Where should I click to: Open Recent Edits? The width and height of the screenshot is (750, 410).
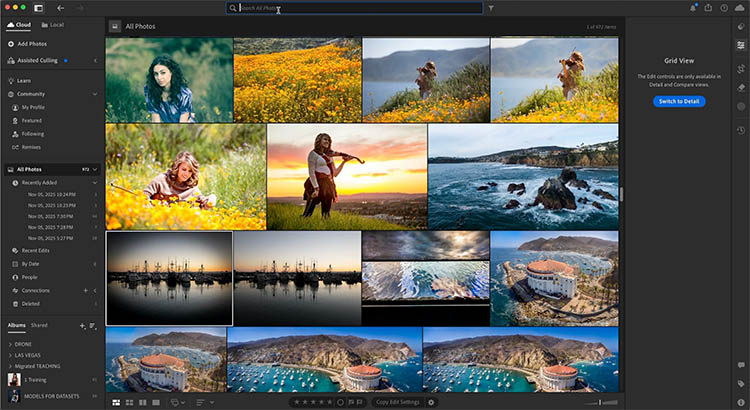coord(31,251)
